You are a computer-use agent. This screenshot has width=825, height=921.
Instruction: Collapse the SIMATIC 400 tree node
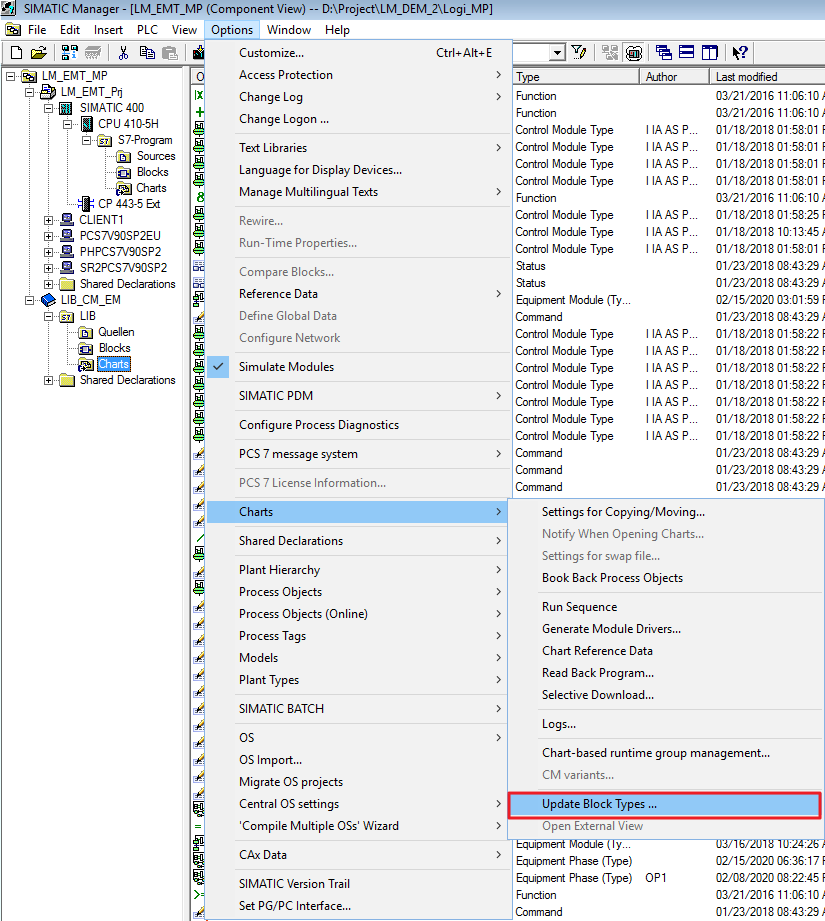point(49,108)
